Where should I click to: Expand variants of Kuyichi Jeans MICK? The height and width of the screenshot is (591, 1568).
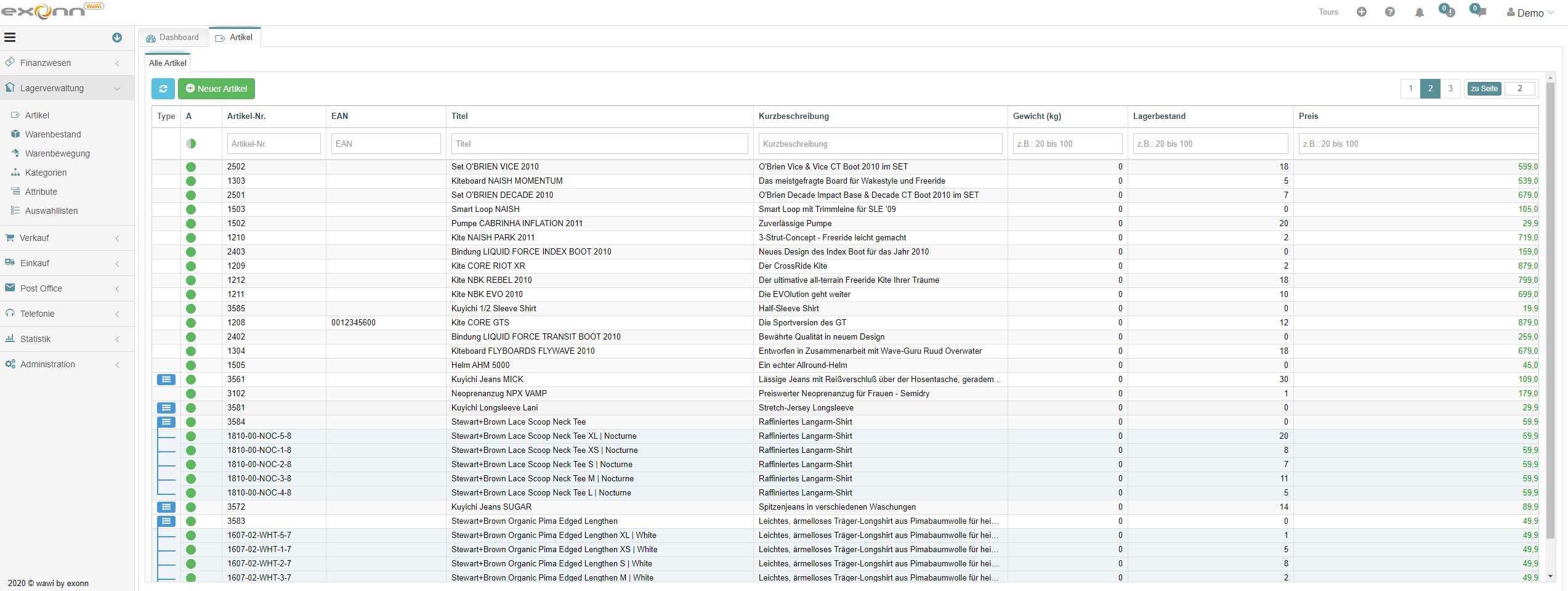166,380
